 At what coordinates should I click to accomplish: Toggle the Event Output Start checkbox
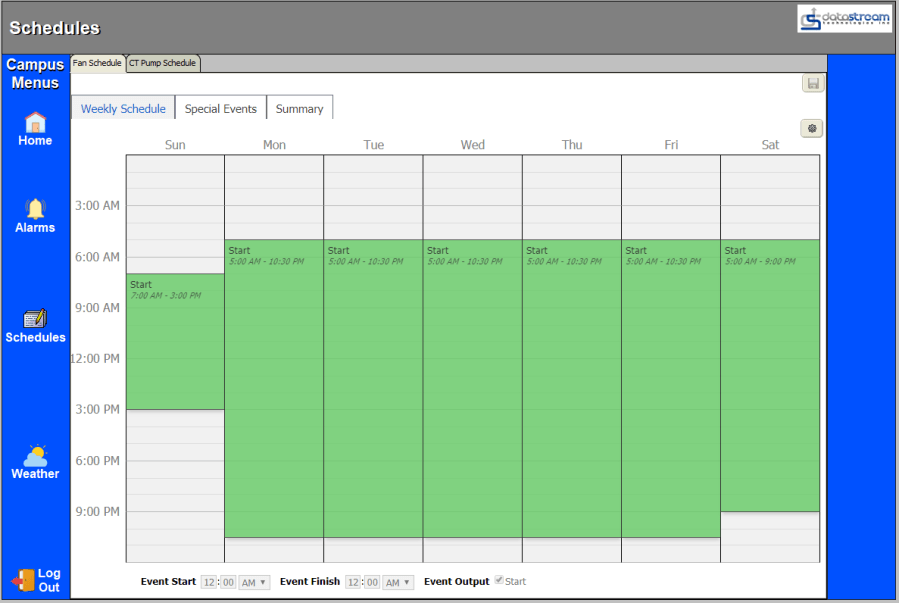pyautogui.click(x=500, y=581)
